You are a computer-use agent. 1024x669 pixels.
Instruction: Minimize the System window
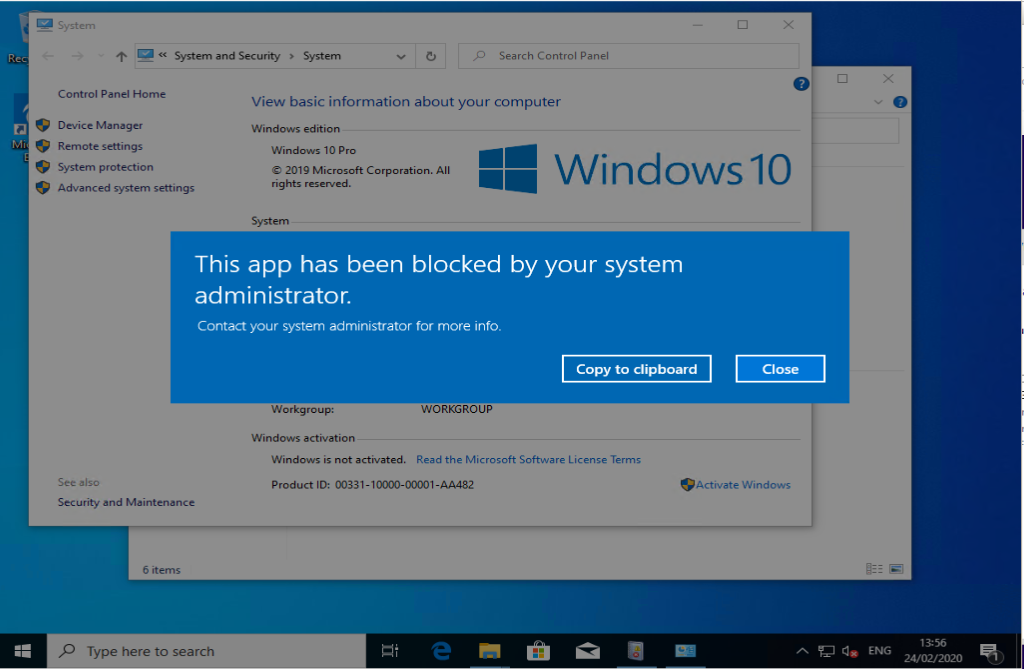tap(697, 25)
